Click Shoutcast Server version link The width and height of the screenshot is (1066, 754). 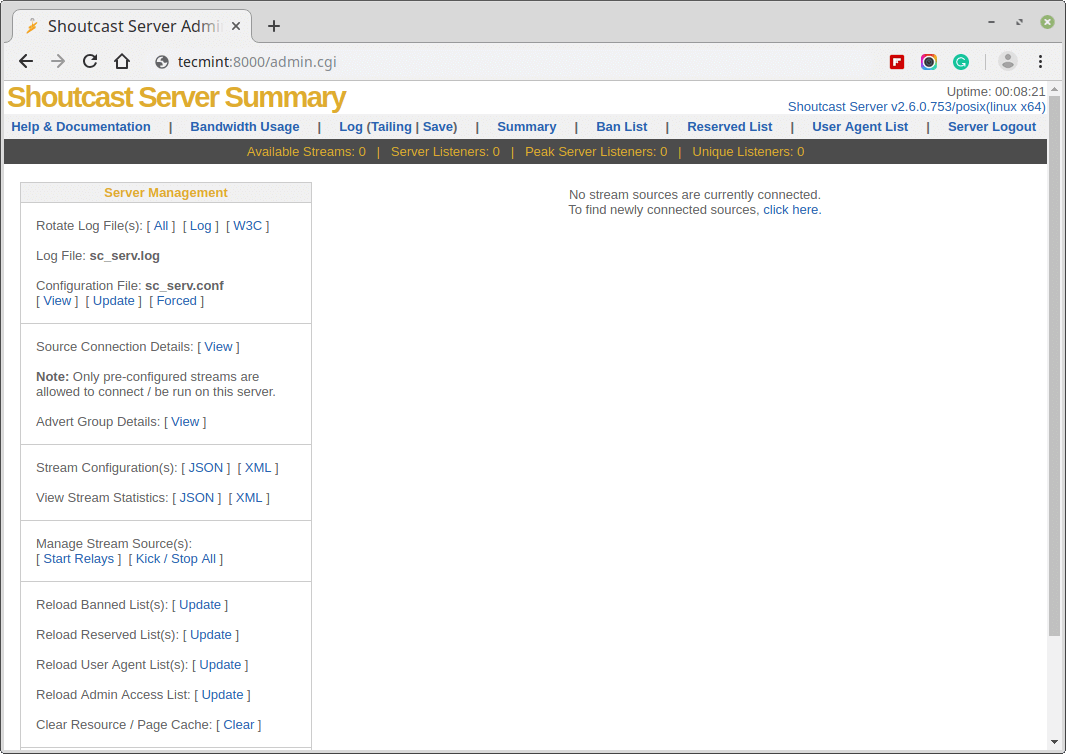(x=916, y=107)
